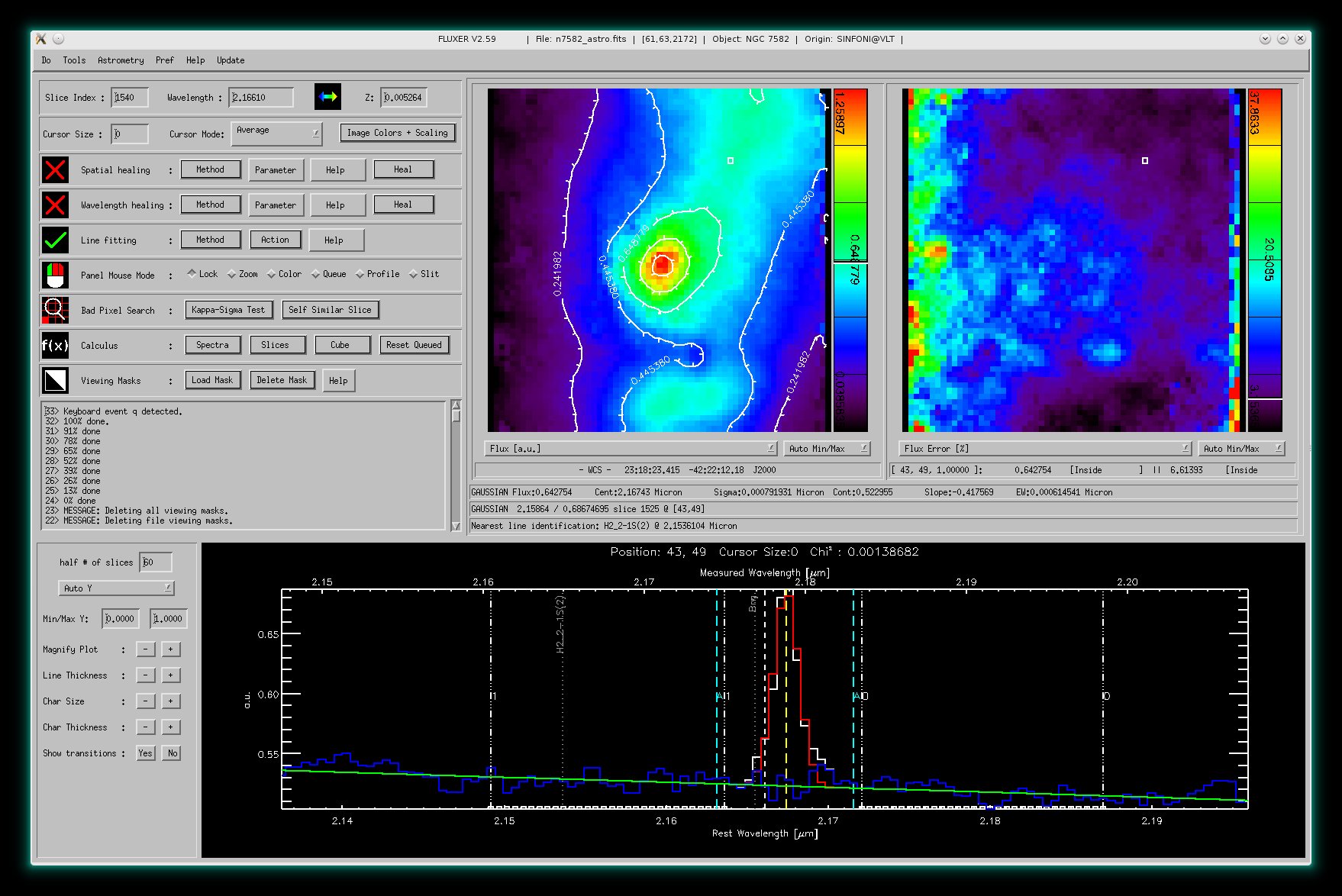Open right panel Auto Min/Max dropdown
This screenshot has width=1342, height=896.
pos(1241,449)
